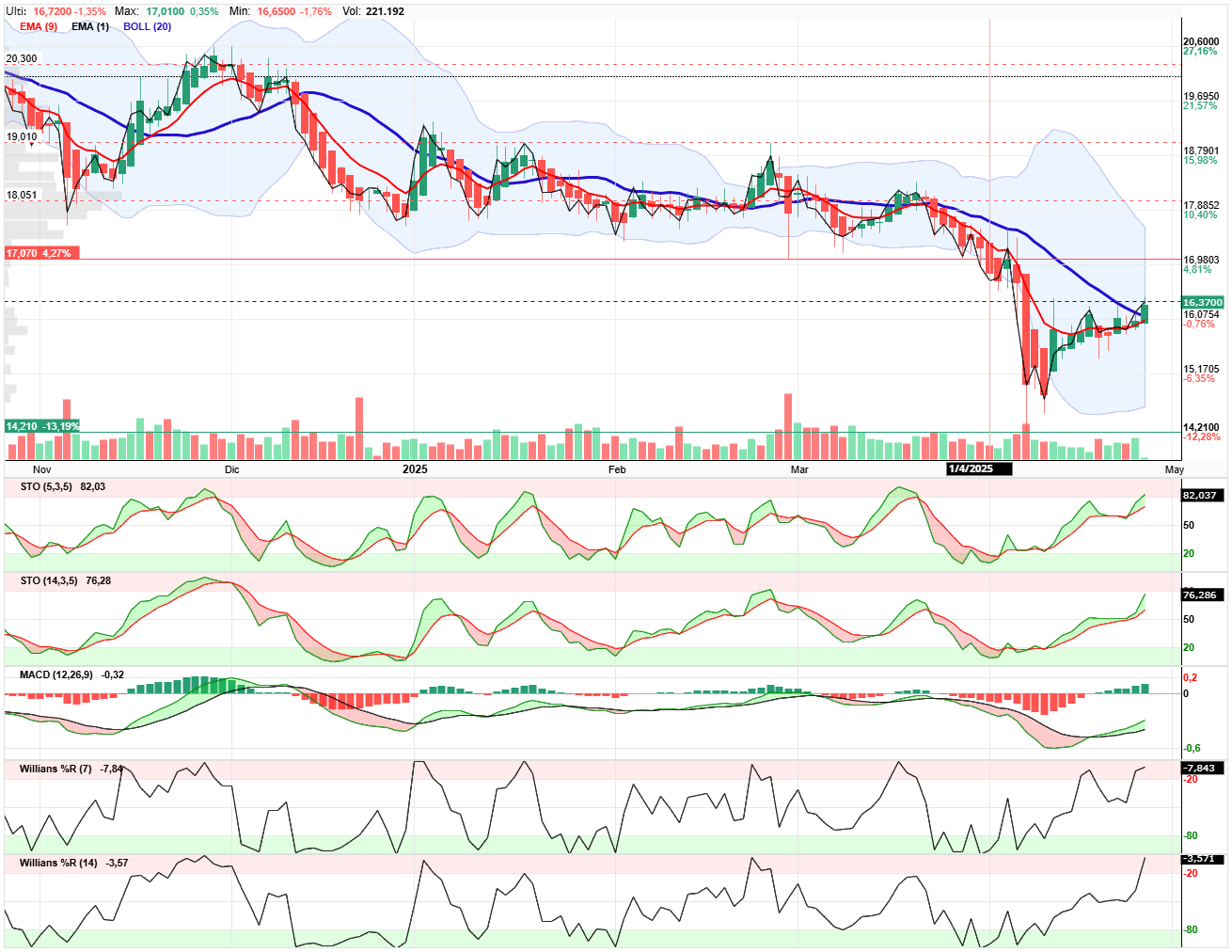This screenshot has height=952, width=1232.
Task: Select the 15,98% axis percentage
Action: click(x=1200, y=160)
